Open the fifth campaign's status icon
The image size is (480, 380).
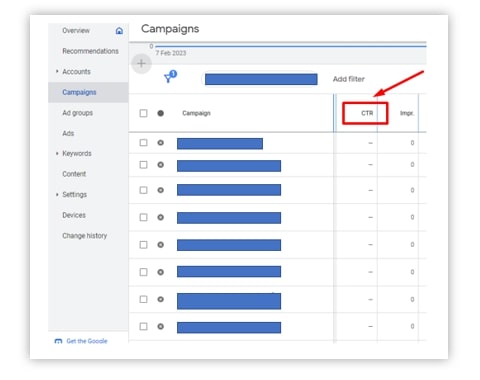point(160,245)
